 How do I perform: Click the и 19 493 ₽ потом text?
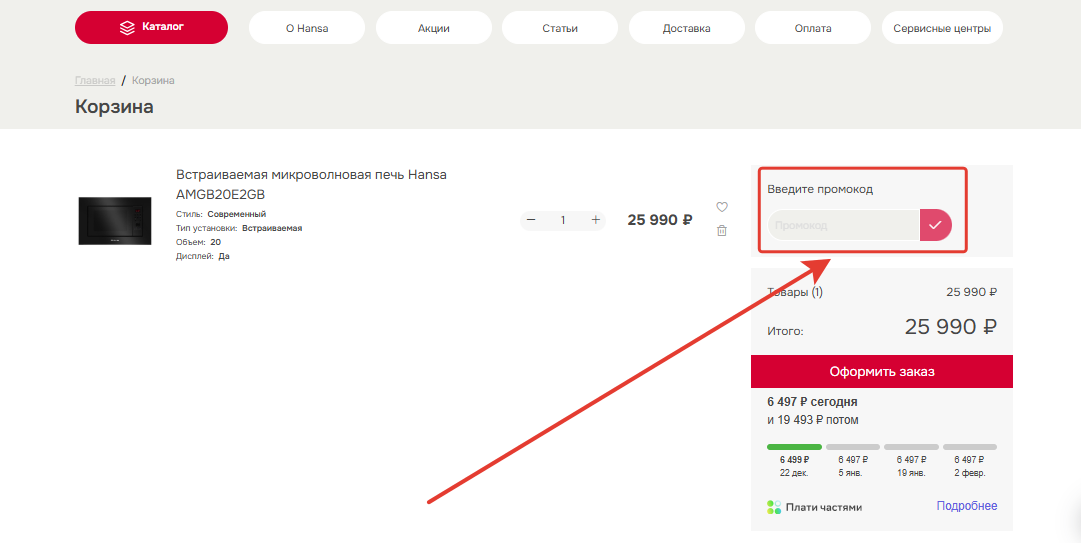pyautogui.click(x=813, y=420)
